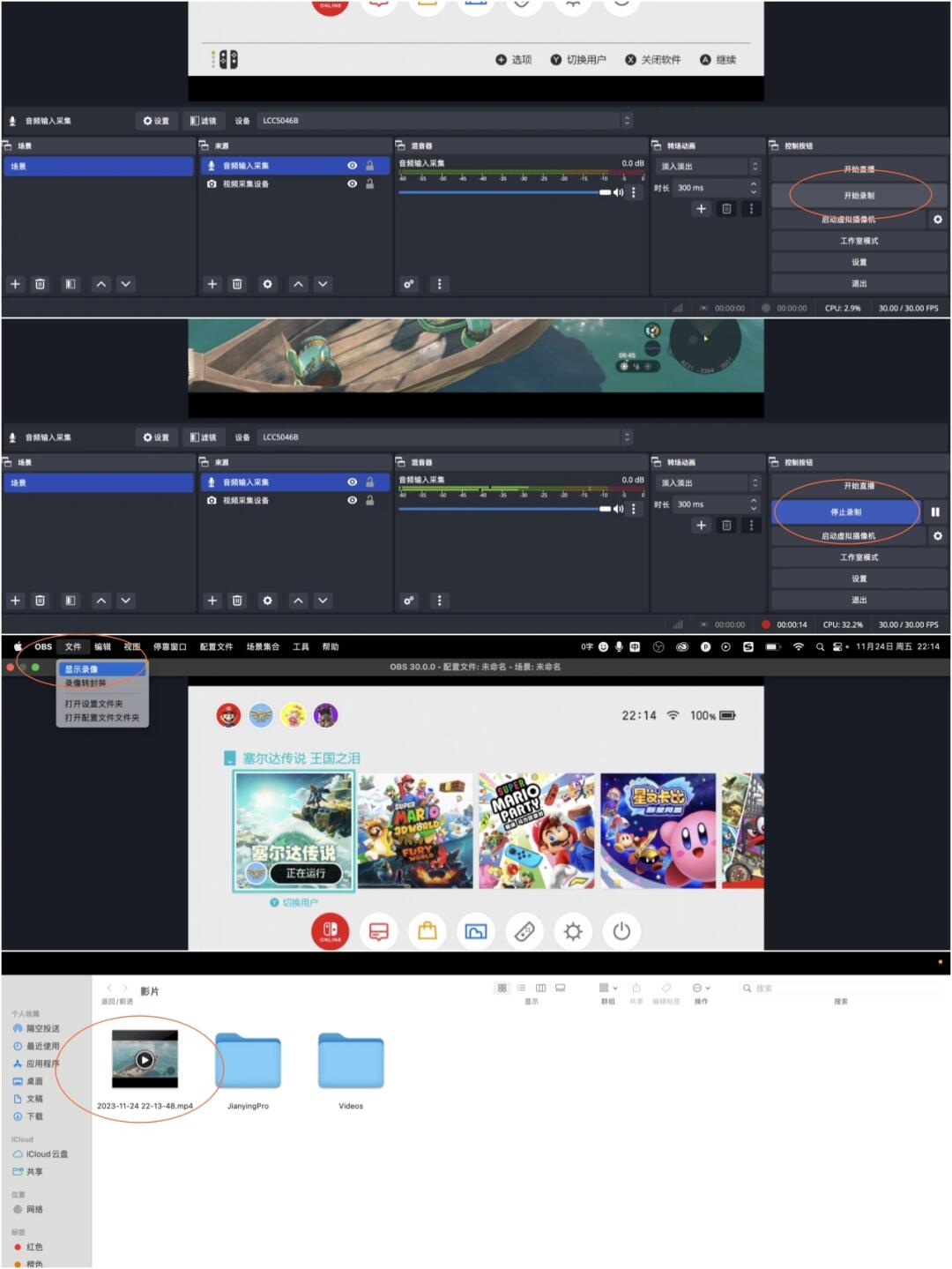Screen dimensions: 952x1269
Task: Click the Creative Cloud menu bar icon
Action: point(682,646)
